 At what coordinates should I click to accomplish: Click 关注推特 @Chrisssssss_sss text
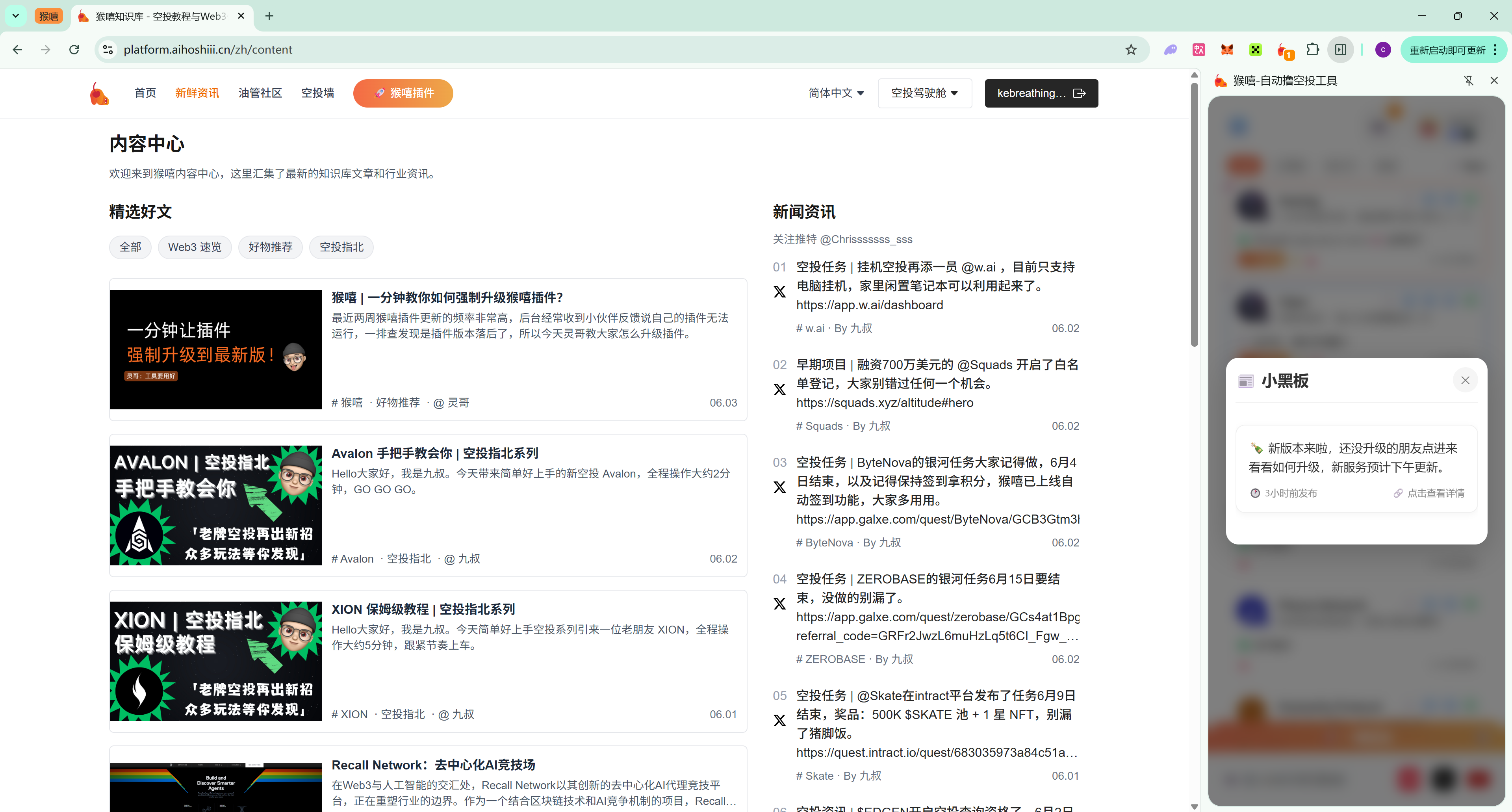842,240
